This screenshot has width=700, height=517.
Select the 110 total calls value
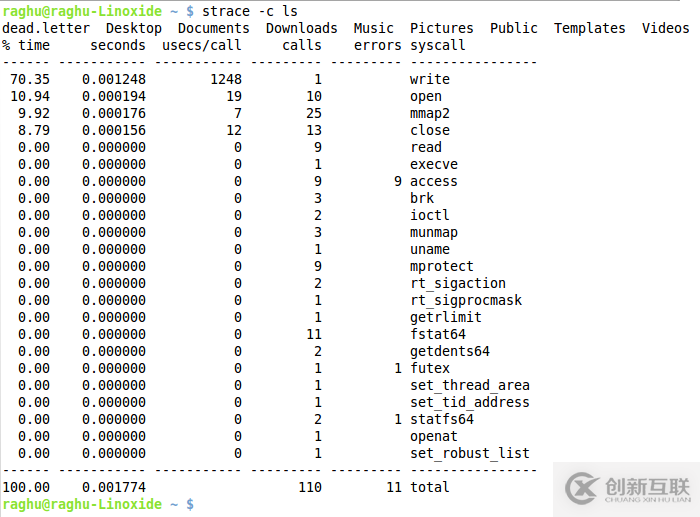310,487
